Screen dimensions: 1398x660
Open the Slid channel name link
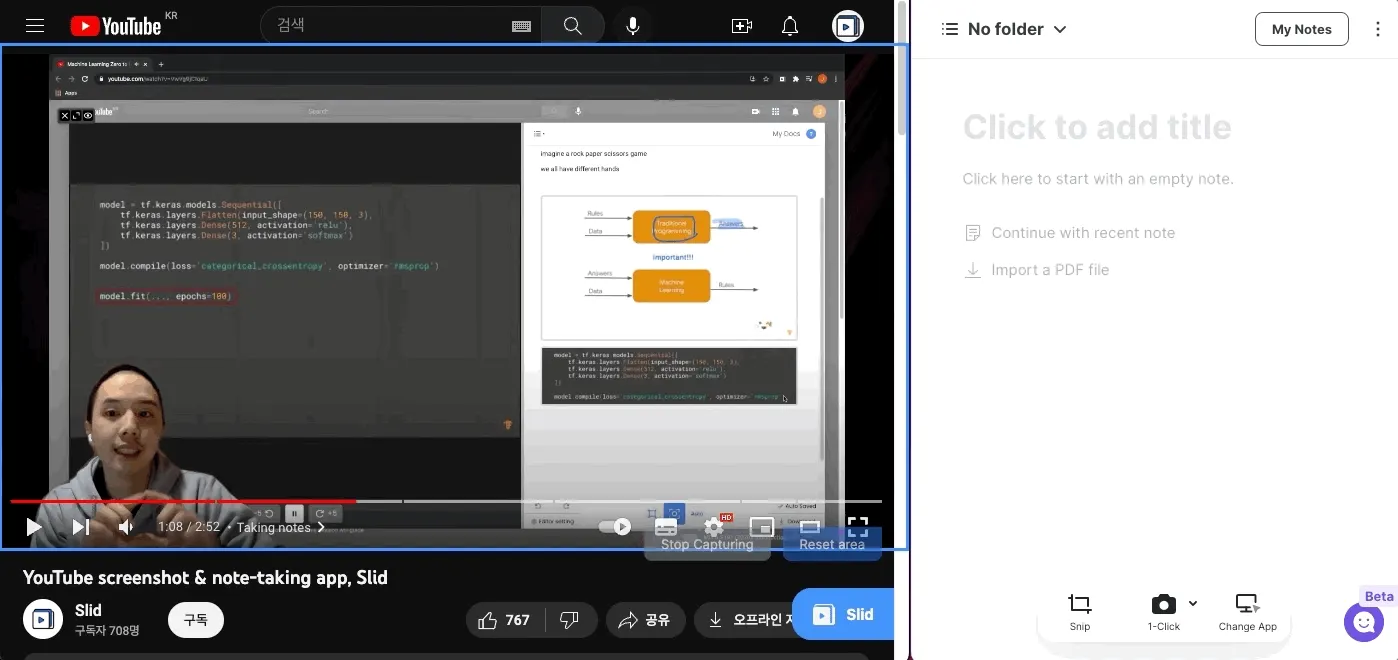coord(88,610)
